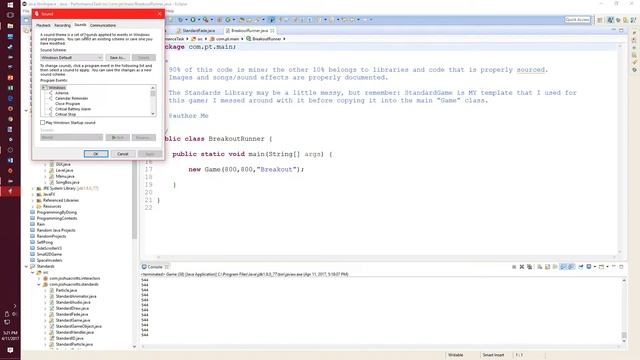Image resolution: width=640 pixels, height=360 pixels.
Task: Minimize the editor area
Action: click(x=614, y=30)
